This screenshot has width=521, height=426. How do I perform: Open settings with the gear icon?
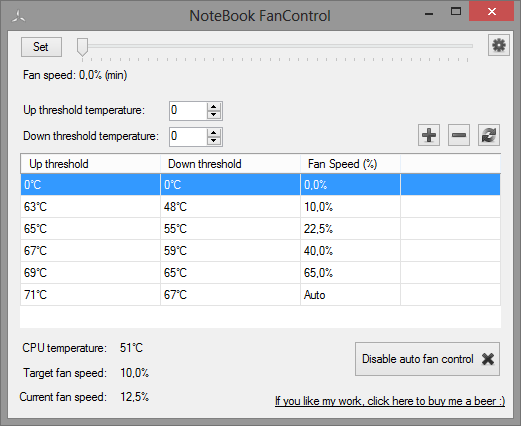click(499, 45)
